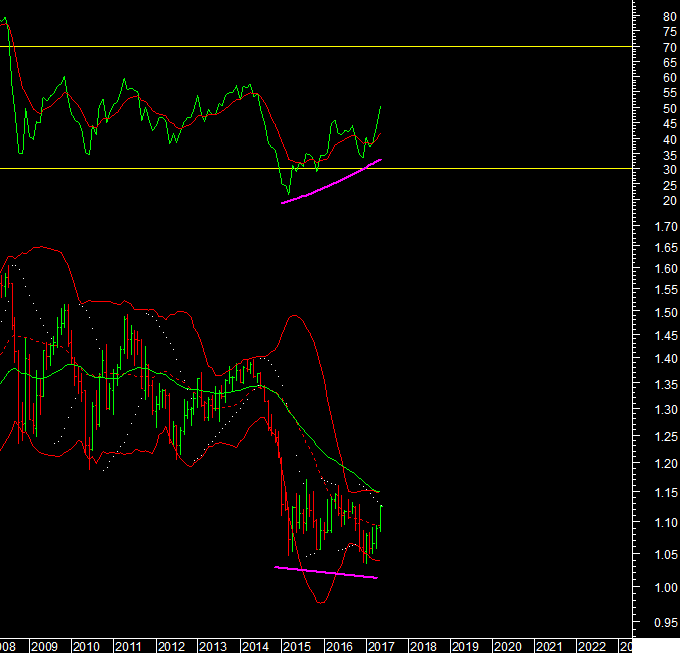Select the 2009 label on the time axis
This screenshot has height=653, width=680.
[44, 646]
